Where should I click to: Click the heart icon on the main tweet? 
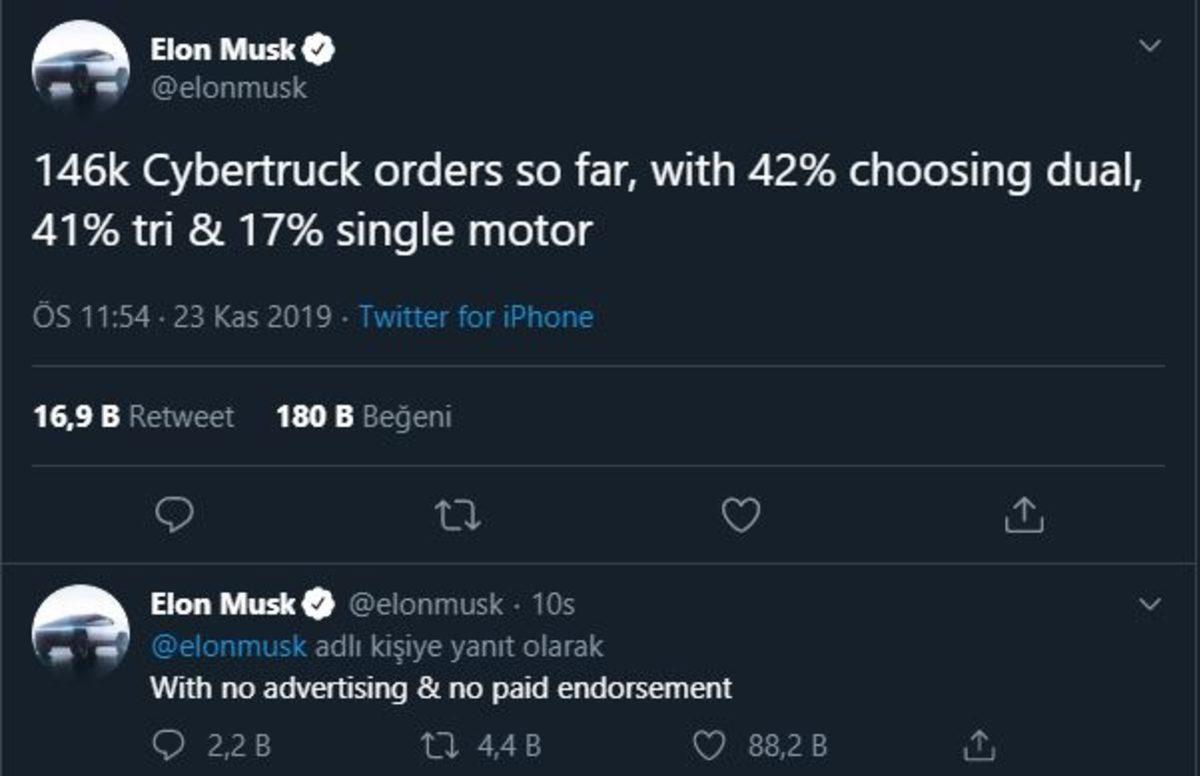[740, 516]
